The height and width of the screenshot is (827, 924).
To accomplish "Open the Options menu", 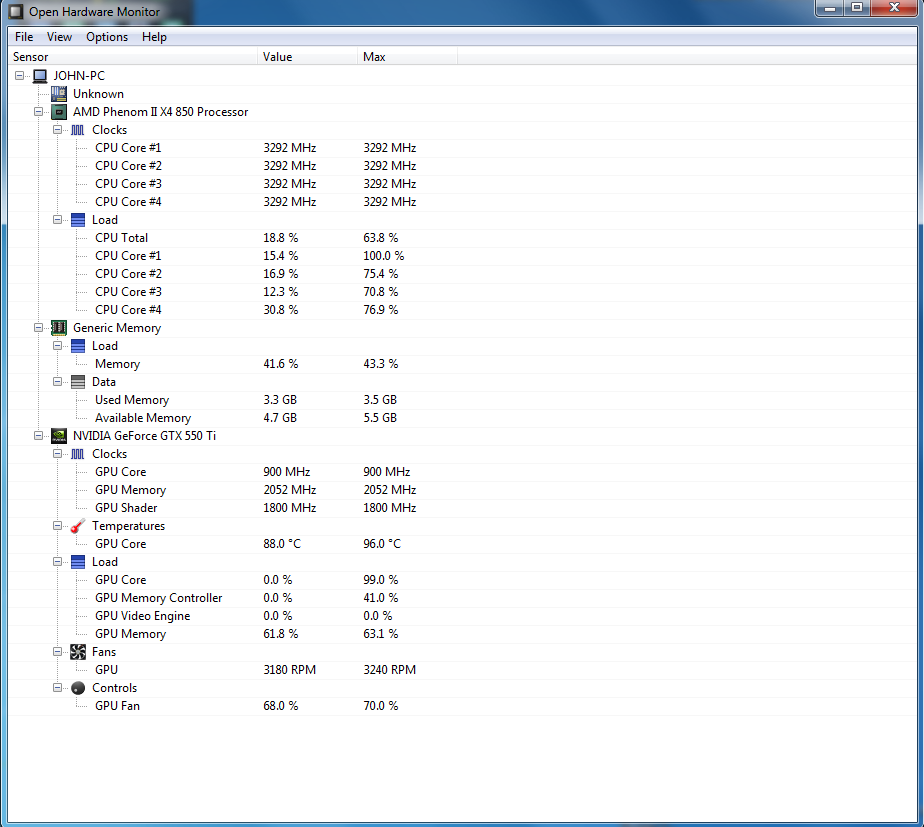I will tap(107, 37).
